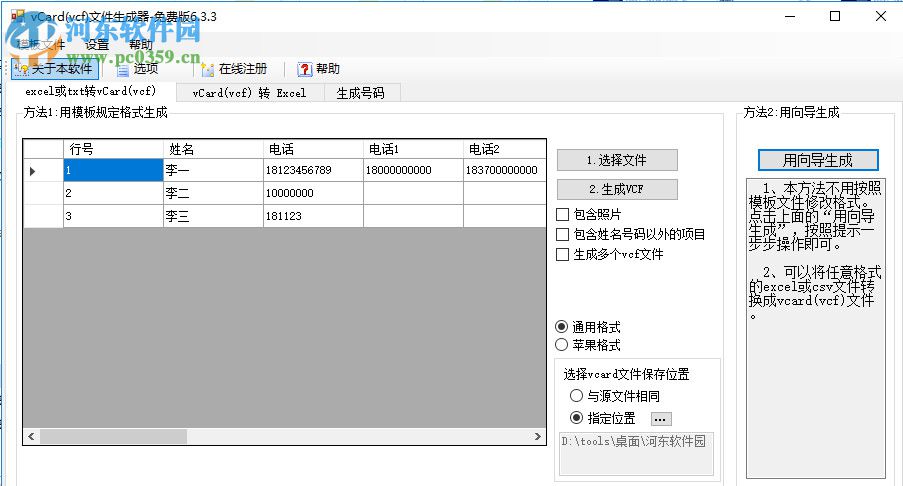
Task: Click the 1.选择文件 button
Action: pos(617,160)
